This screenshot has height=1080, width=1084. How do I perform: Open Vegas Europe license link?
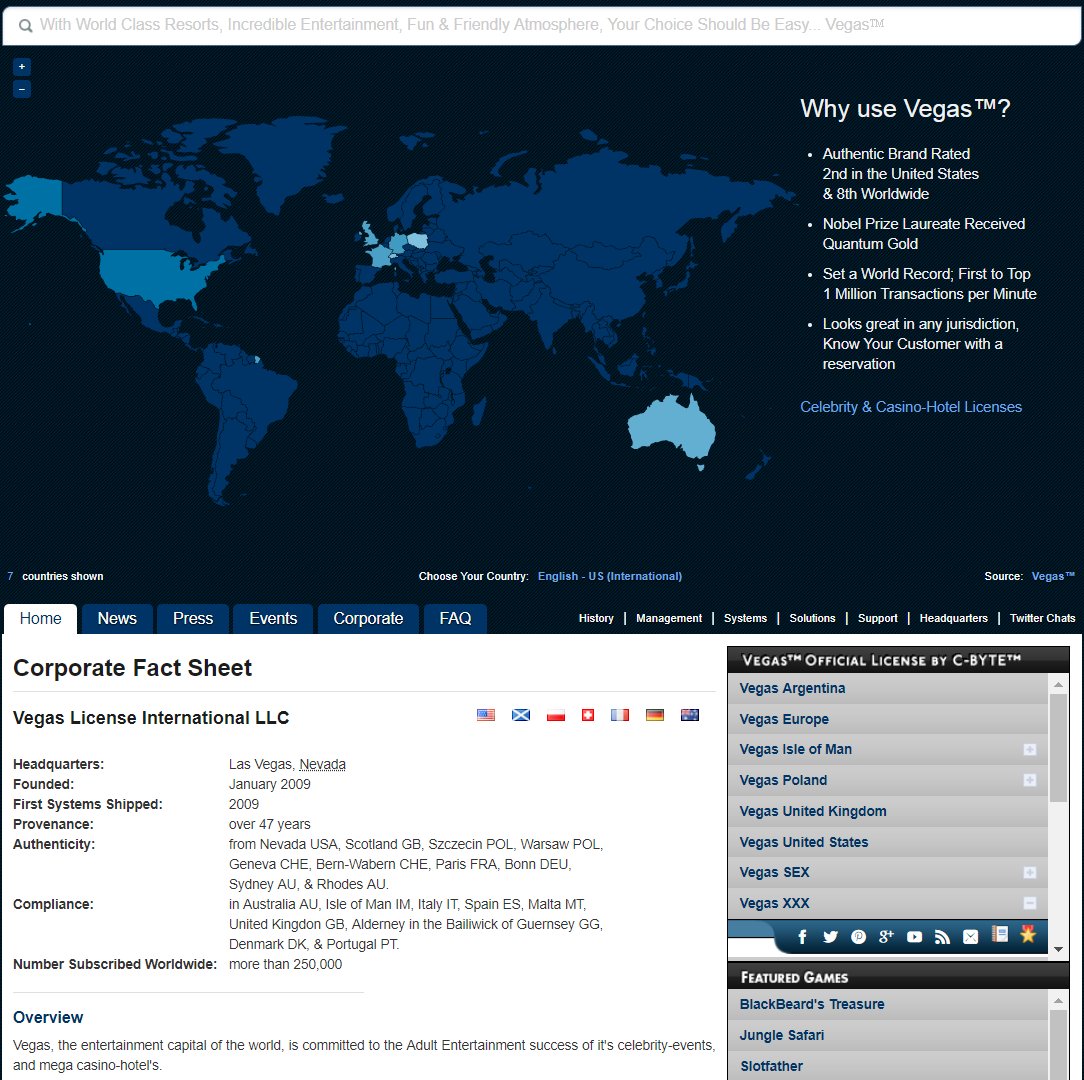[x=784, y=719]
